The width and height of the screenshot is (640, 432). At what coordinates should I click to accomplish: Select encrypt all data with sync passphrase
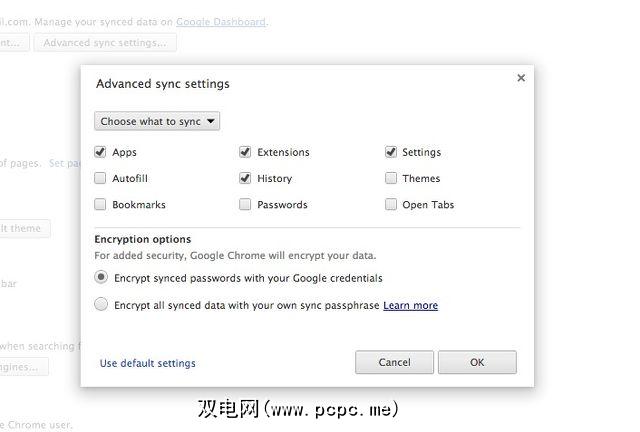tap(101, 305)
